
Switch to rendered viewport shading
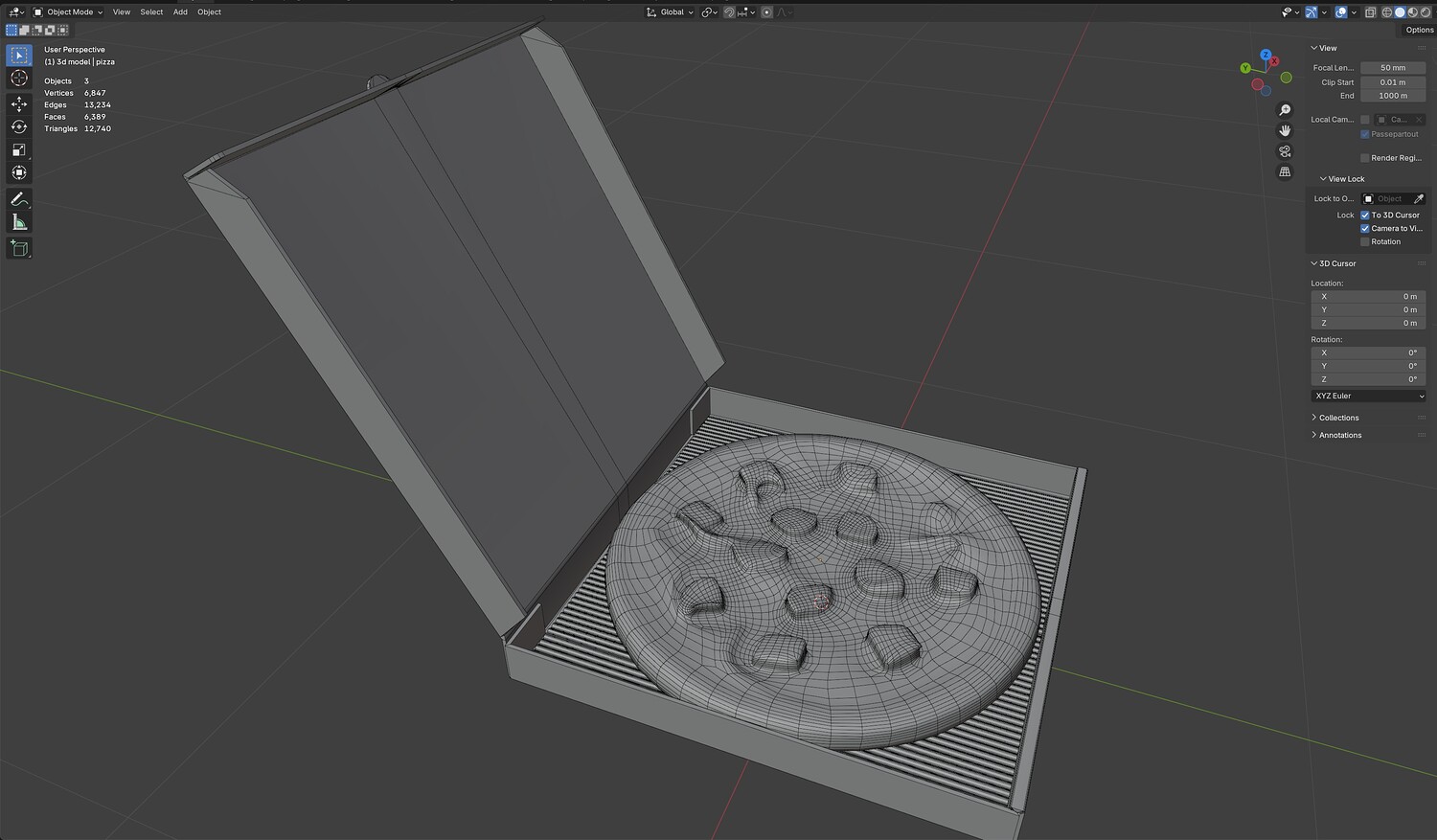[1425, 12]
